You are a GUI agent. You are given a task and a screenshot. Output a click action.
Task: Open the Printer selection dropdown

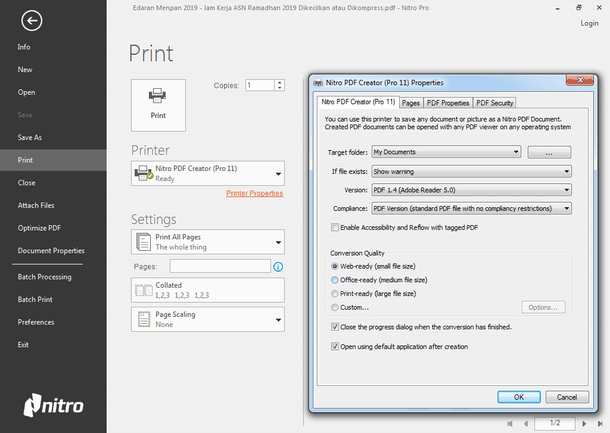point(208,174)
